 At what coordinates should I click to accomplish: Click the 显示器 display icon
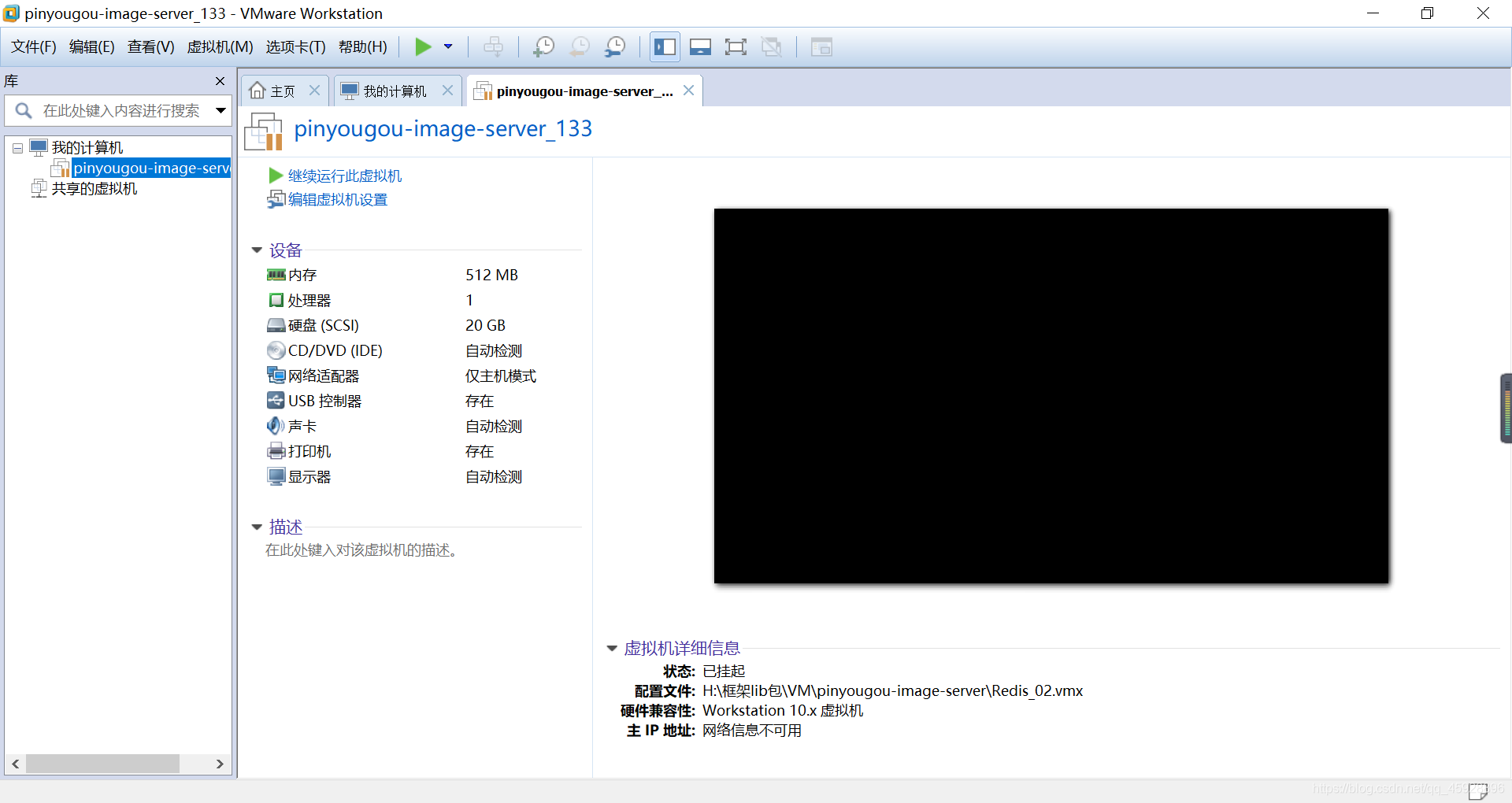(276, 476)
